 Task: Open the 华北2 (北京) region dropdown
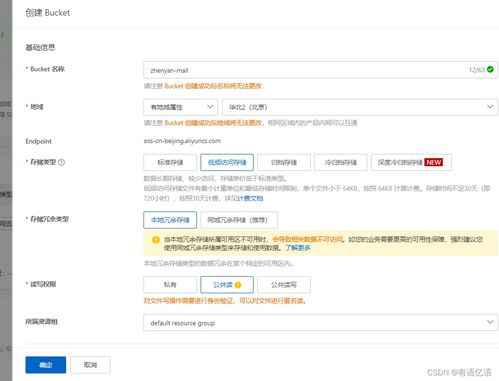pos(360,107)
